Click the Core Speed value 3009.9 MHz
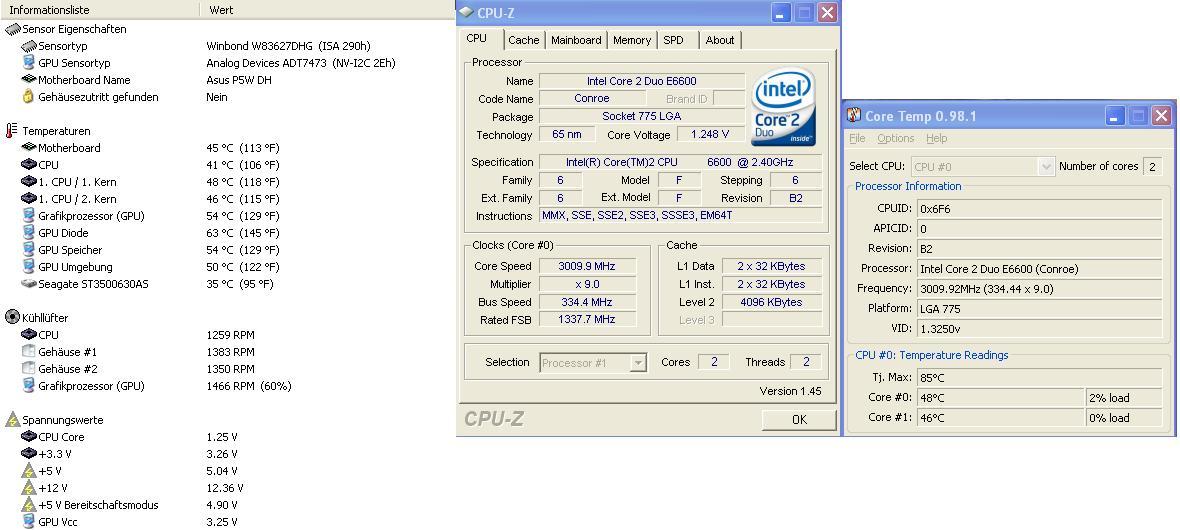This screenshot has height=530, width=1180. point(586,267)
